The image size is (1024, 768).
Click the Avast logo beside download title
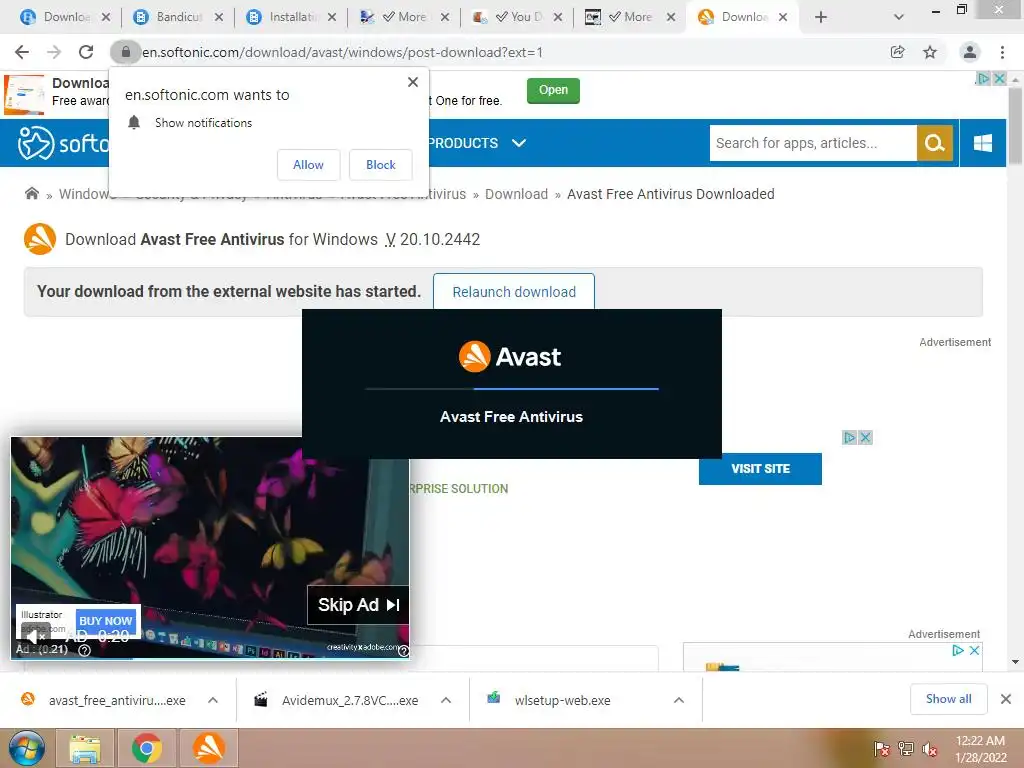40,239
